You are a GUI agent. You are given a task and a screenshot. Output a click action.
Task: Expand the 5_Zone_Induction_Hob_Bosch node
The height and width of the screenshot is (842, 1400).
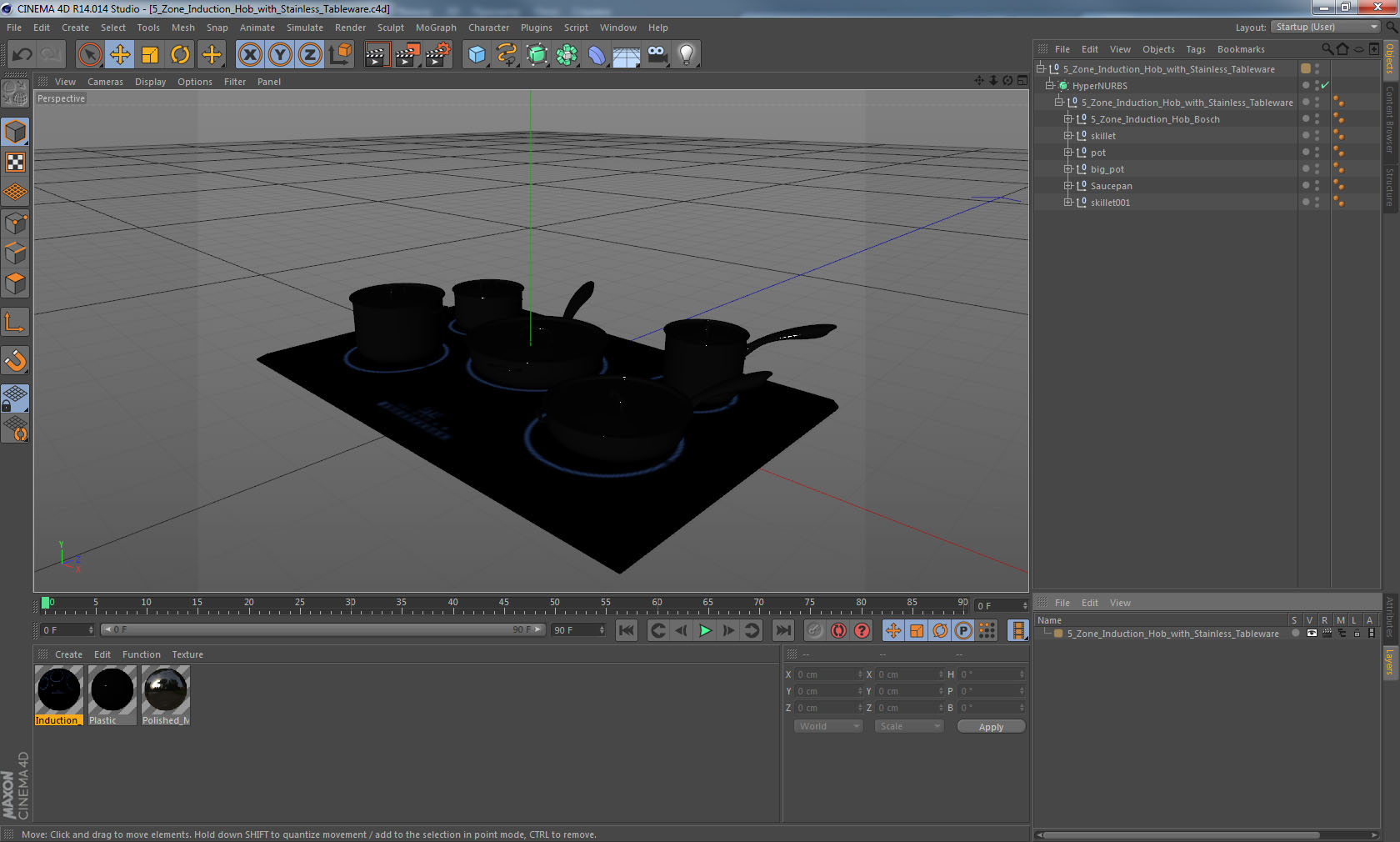(1067, 119)
